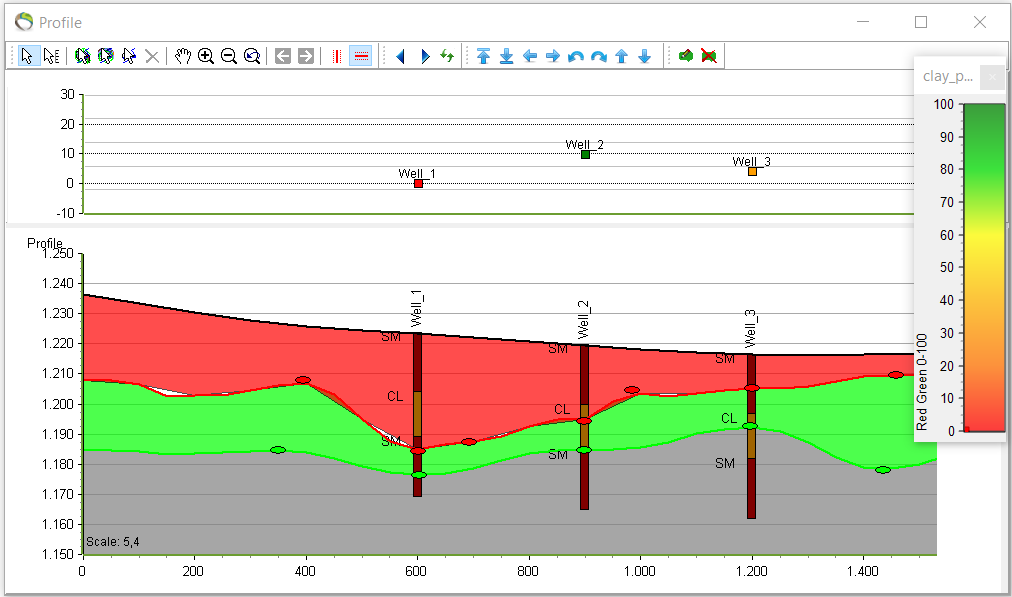Click the light blue right arrow
Viewport: 1012px width, 597px height.
(x=553, y=56)
